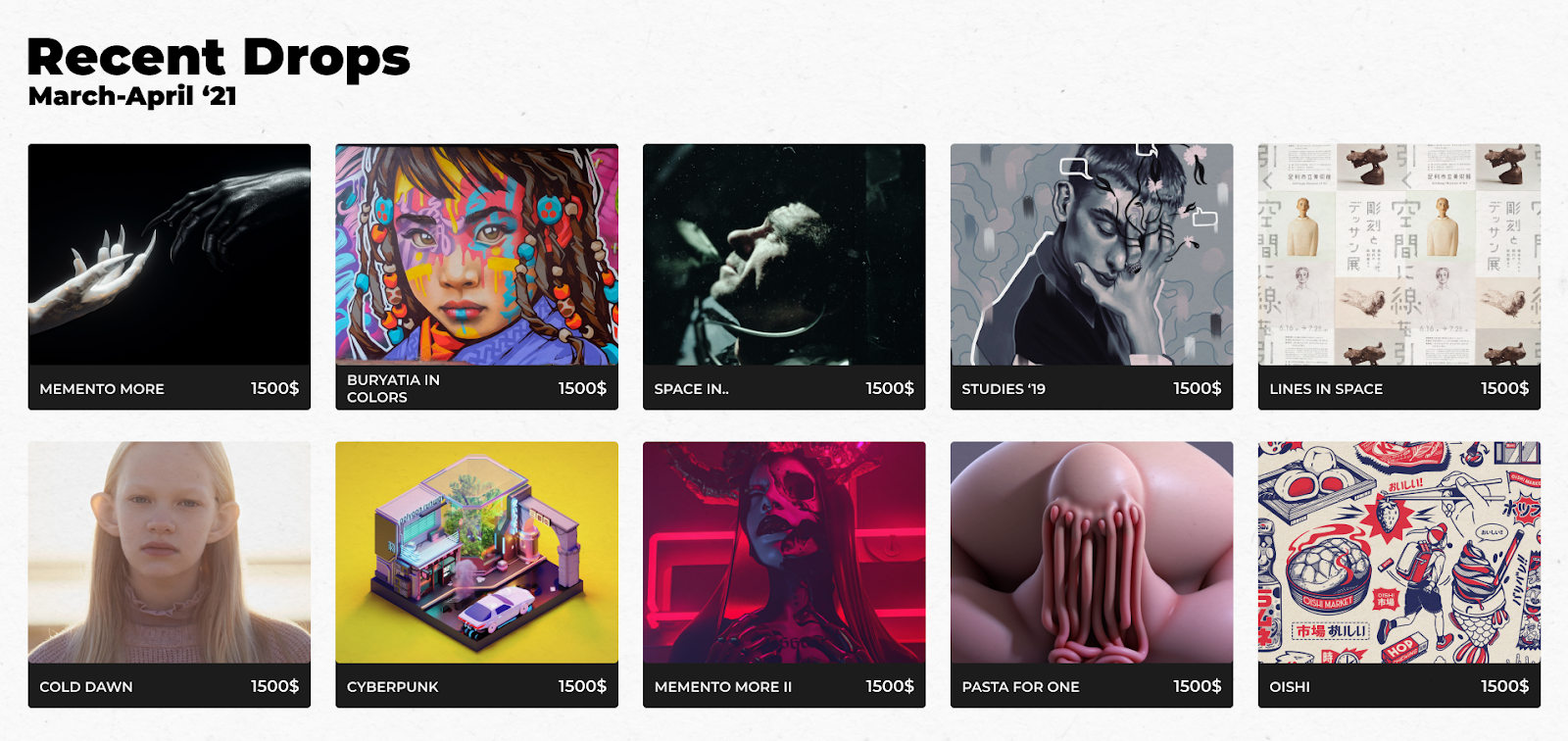Click the LINES IN SPACE title
The image size is (1568, 741).
tap(1326, 389)
